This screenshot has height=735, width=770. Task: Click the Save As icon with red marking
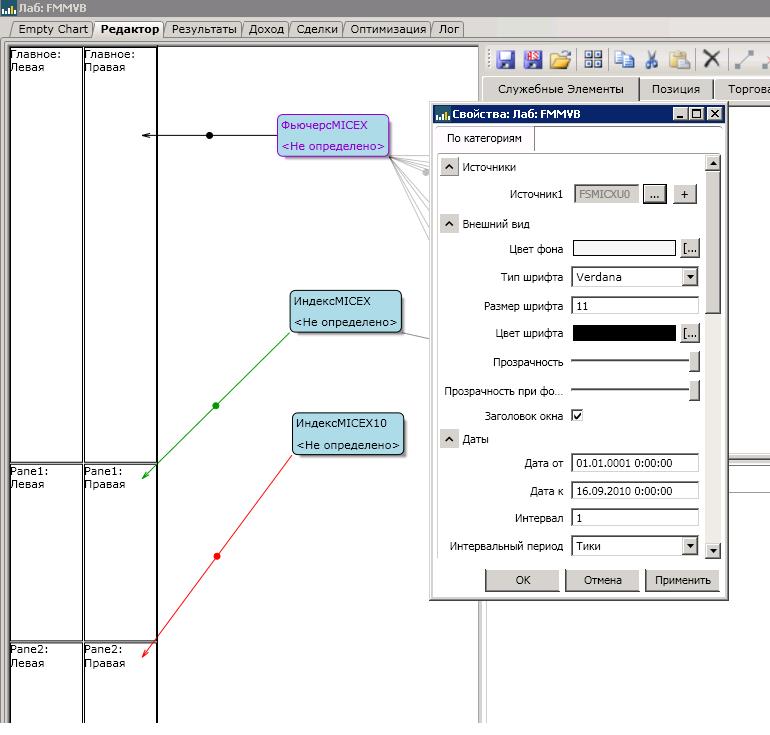point(533,59)
